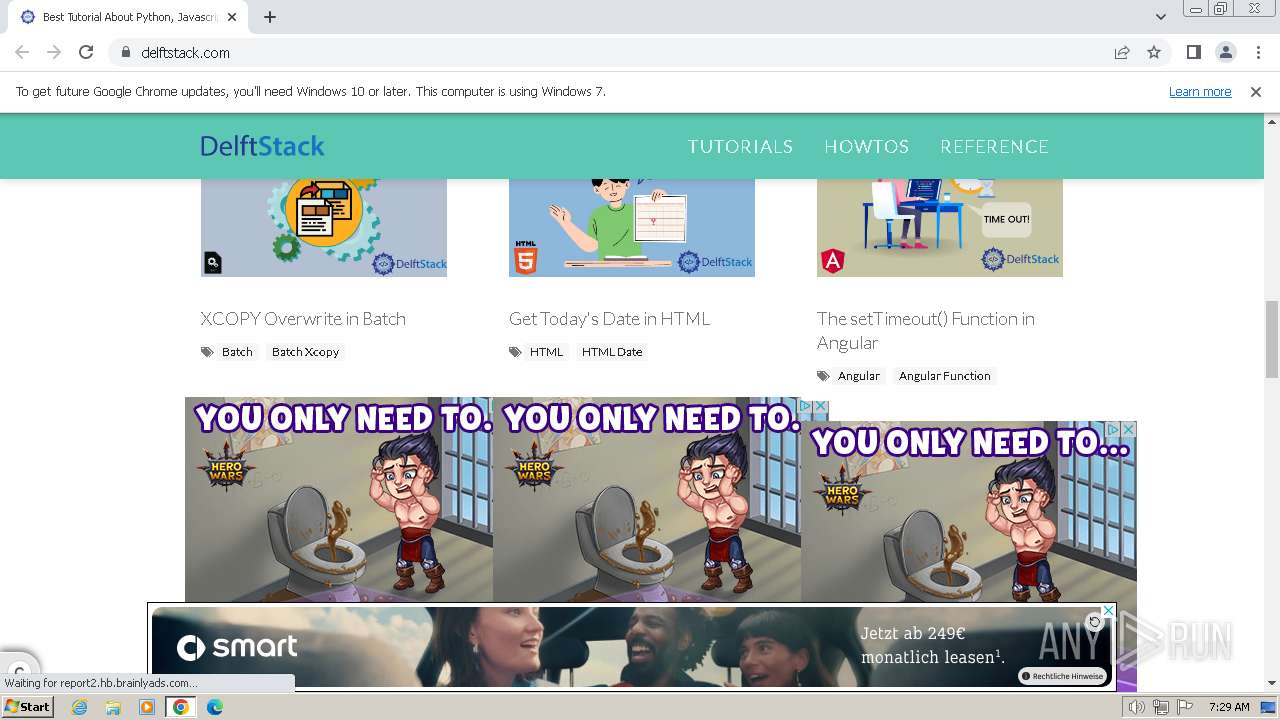Close the middle Hero Wars ad
This screenshot has height=720, width=1280.
(x=821, y=406)
